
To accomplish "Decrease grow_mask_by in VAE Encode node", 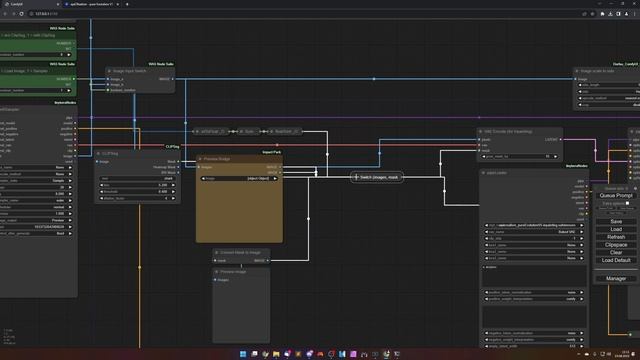I will pos(484,157).
